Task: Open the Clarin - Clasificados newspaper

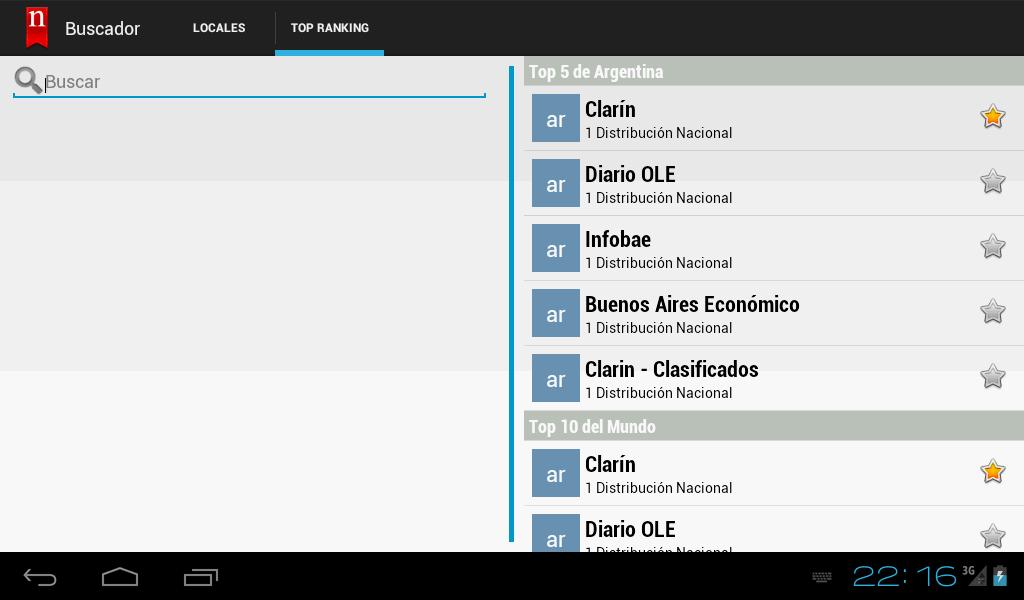Action: [774, 378]
